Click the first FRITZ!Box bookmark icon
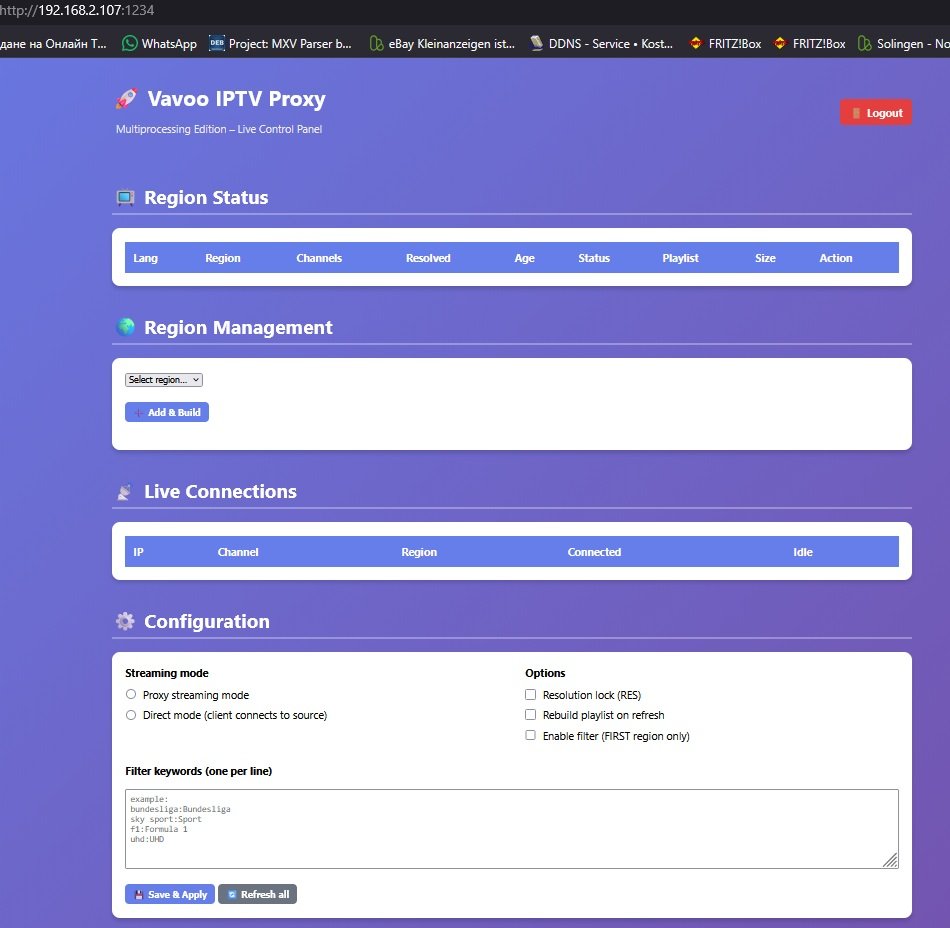950x928 pixels. click(x=696, y=43)
